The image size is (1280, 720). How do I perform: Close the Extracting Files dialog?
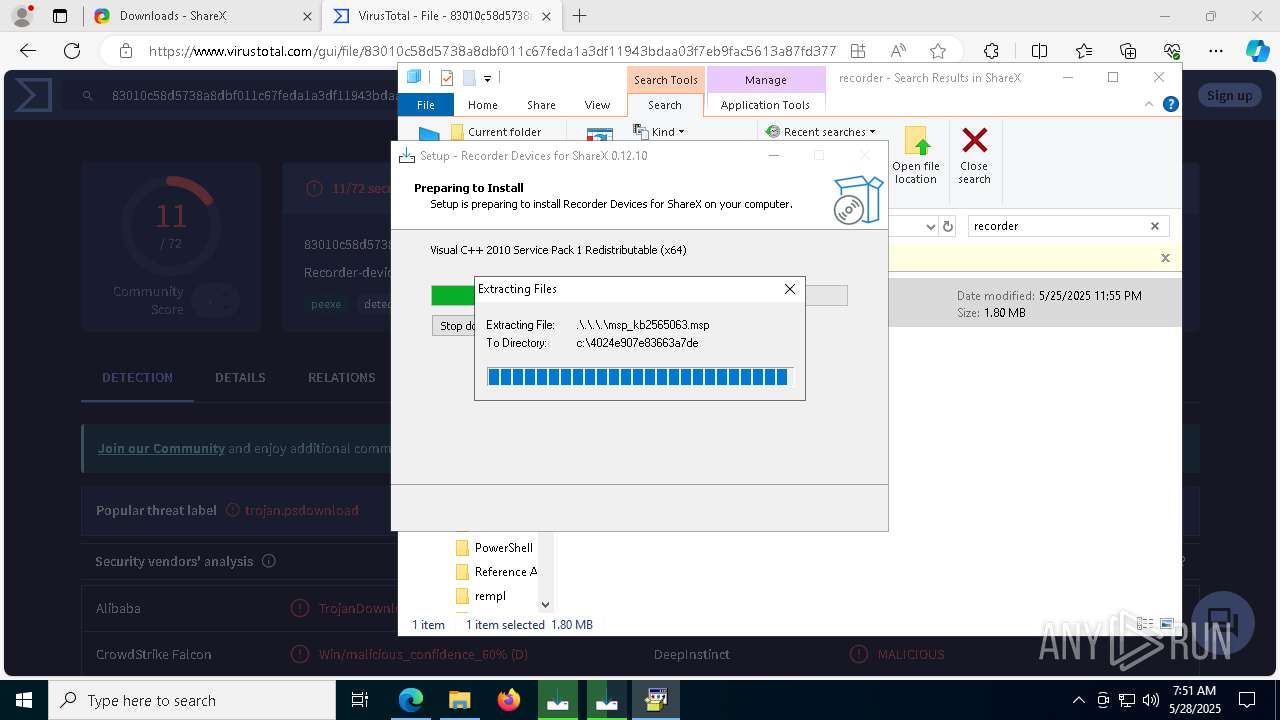pyautogui.click(x=790, y=289)
